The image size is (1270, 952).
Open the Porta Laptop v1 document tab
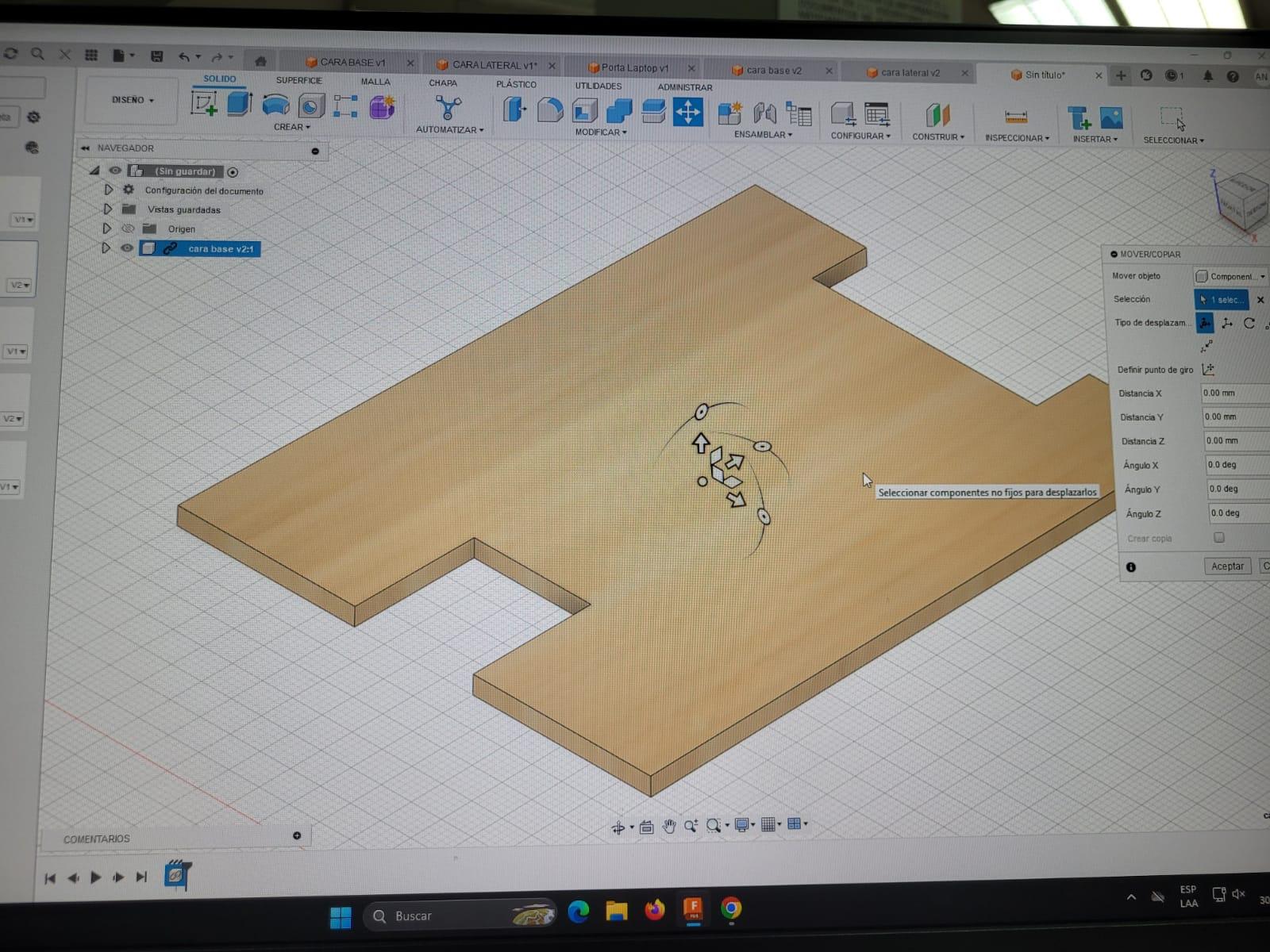[635, 68]
